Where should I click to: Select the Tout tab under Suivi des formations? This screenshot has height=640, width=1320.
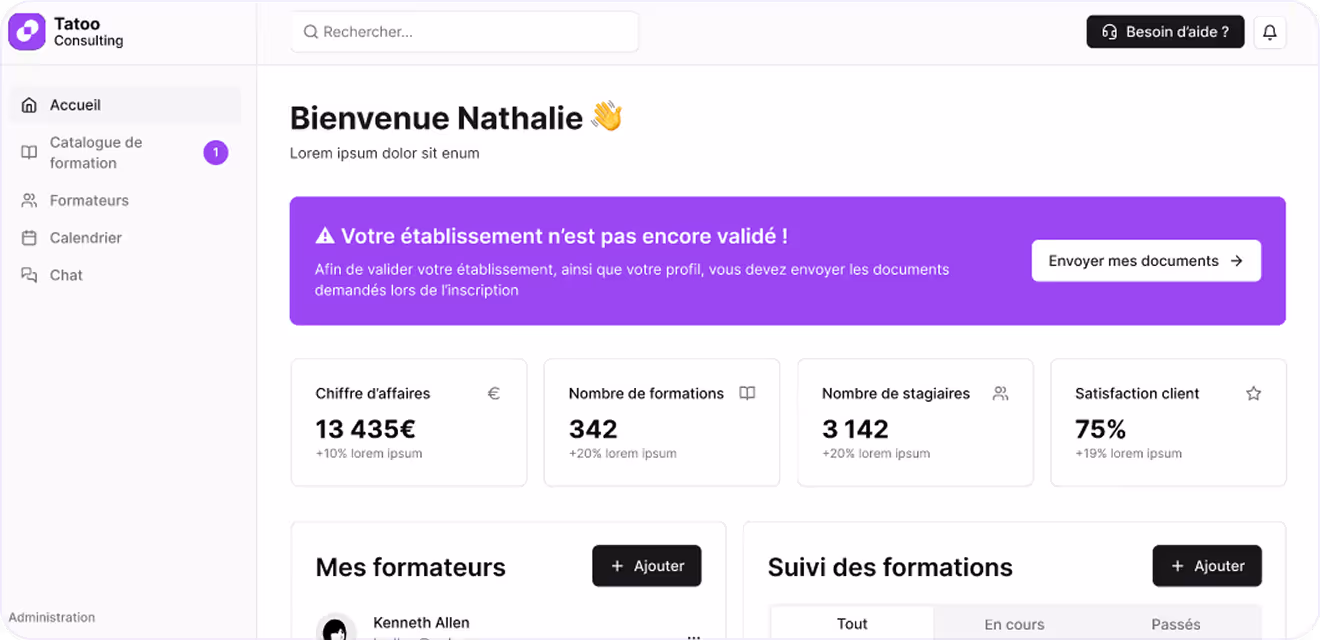tap(851, 622)
